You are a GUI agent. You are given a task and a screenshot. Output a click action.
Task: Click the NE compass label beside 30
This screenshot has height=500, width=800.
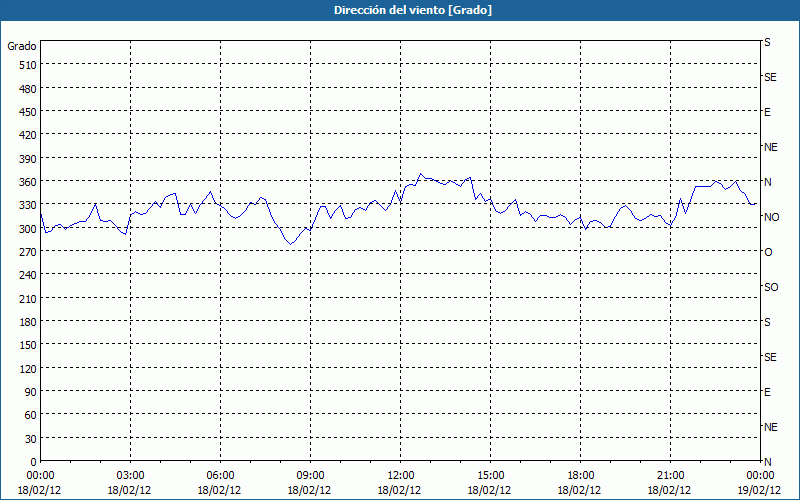click(771, 427)
